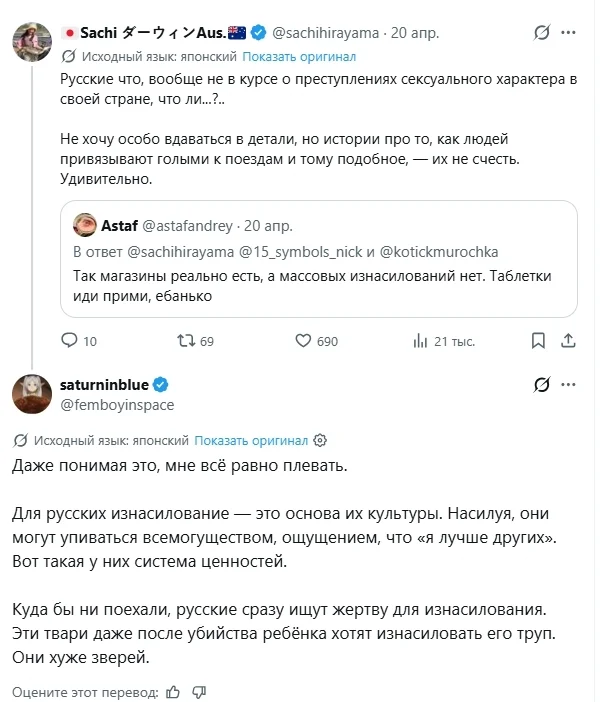View analytics icon showing 21 тыс.
Viewport: 613px width, 702px height.
tap(420, 341)
